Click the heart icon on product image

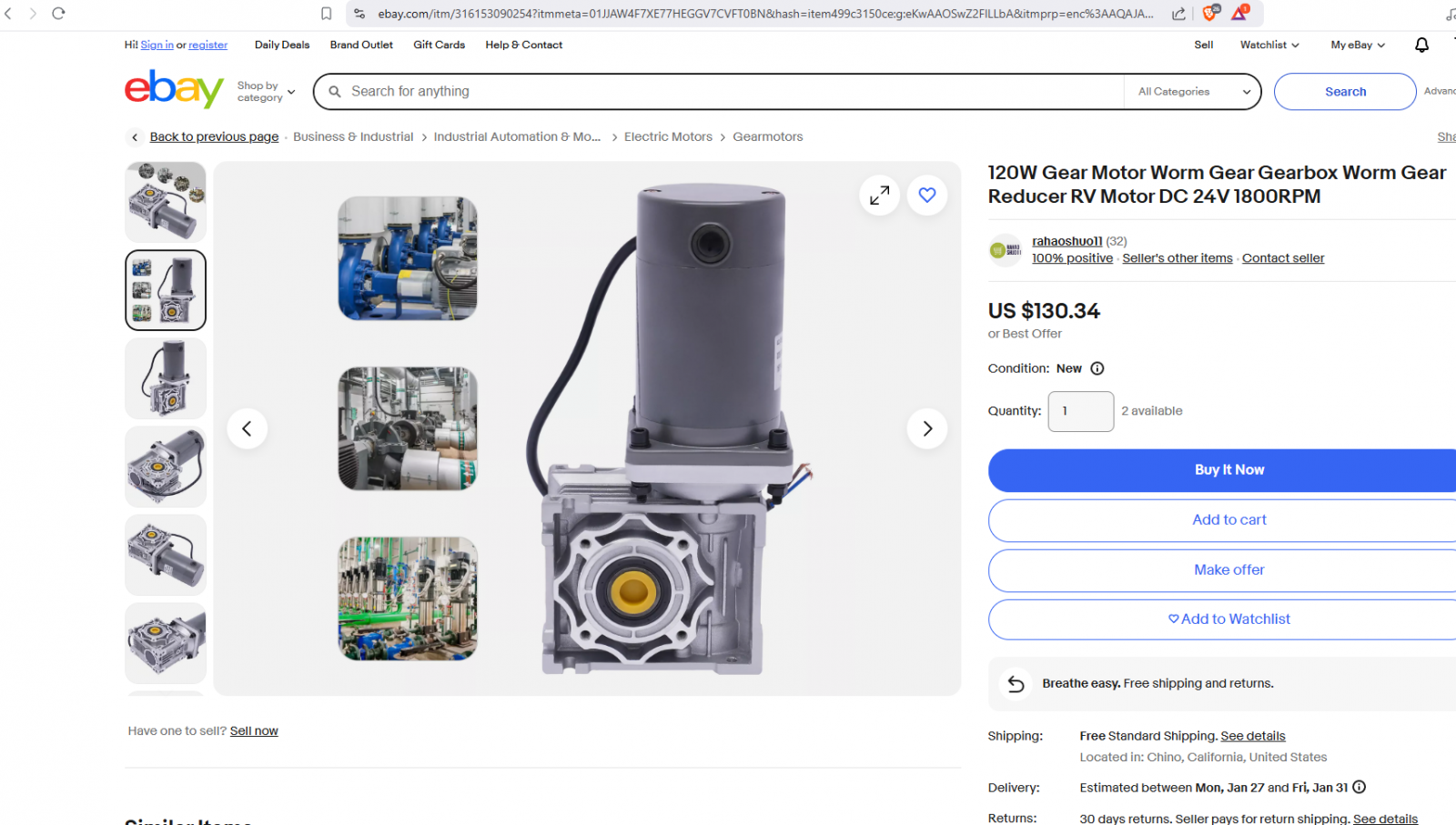[926, 196]
